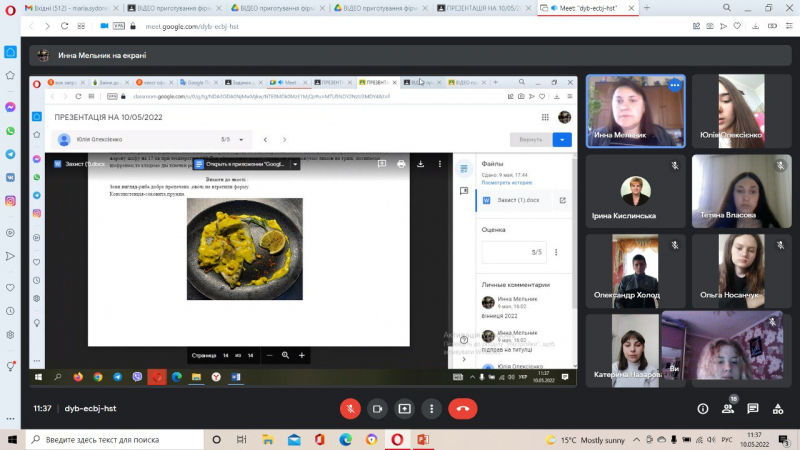Open the chat panel icon
This screenshot has height=450, width=800.
[x=753, y=409]
